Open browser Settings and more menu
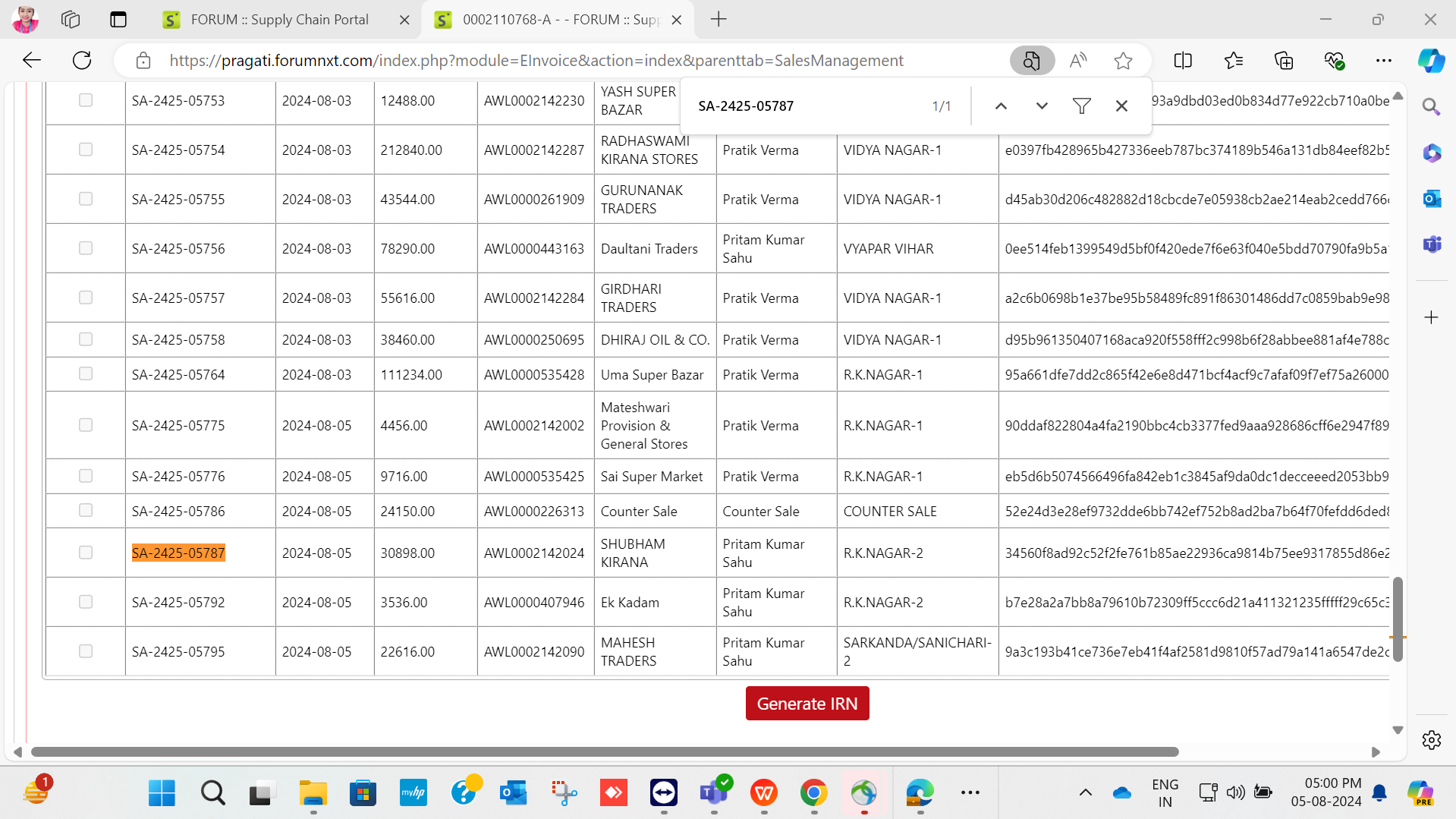 pos(1384,61)
